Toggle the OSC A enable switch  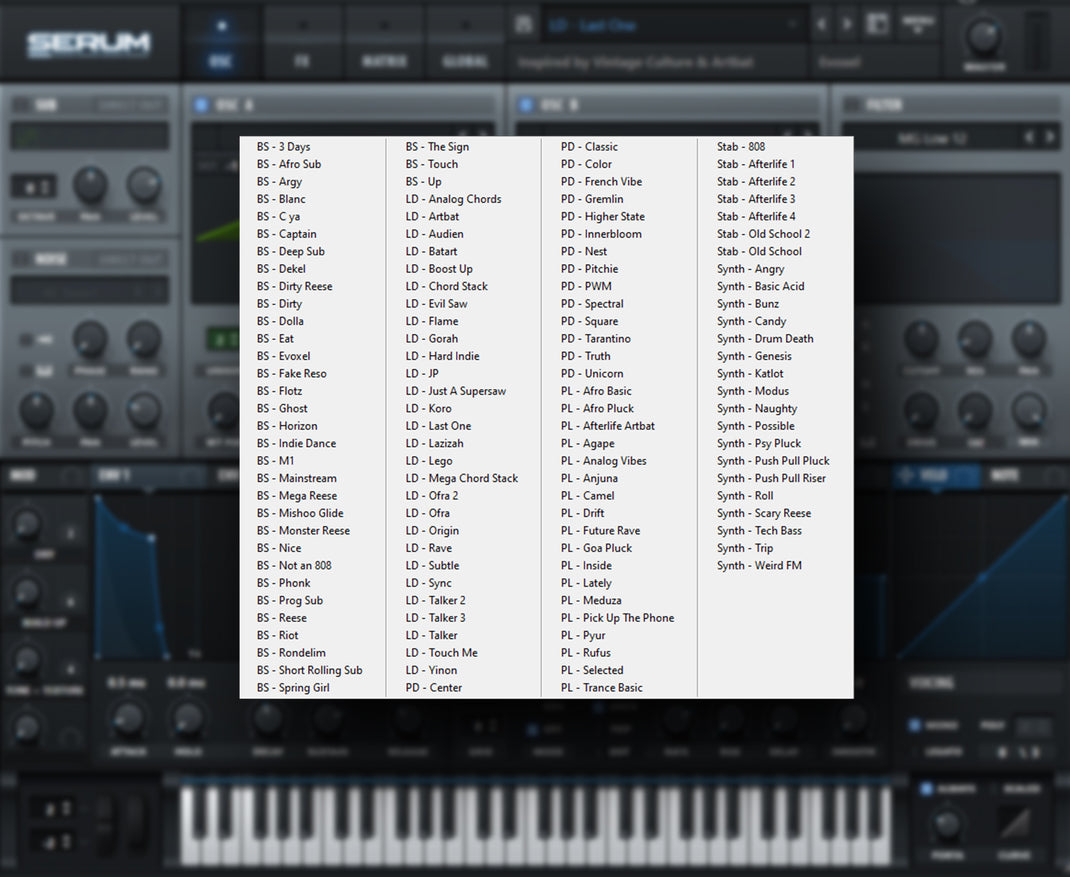(201, 105)
